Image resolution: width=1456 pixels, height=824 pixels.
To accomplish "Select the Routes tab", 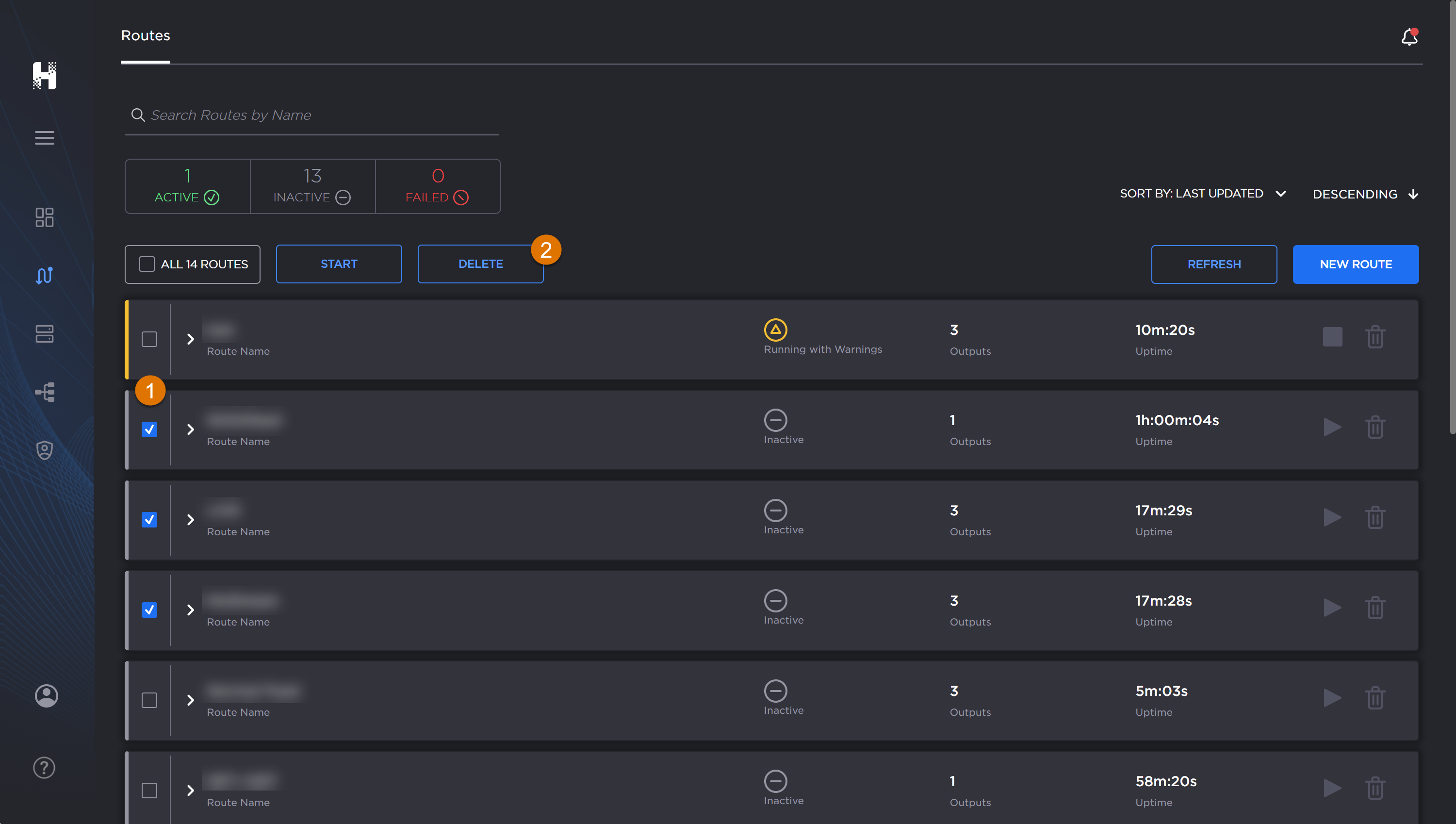I will pyautogui.click(x=146, y=35).
